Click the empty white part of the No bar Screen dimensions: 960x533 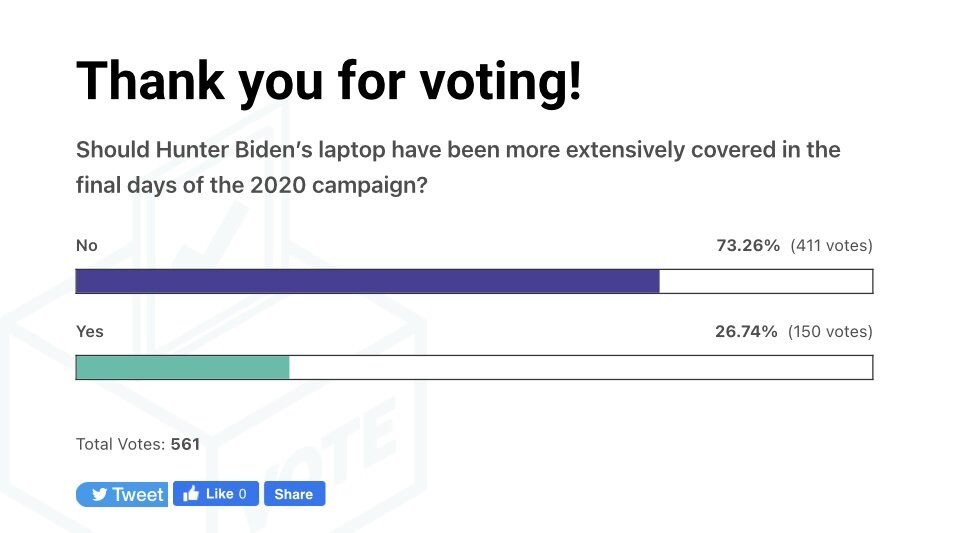coord(765,282)
